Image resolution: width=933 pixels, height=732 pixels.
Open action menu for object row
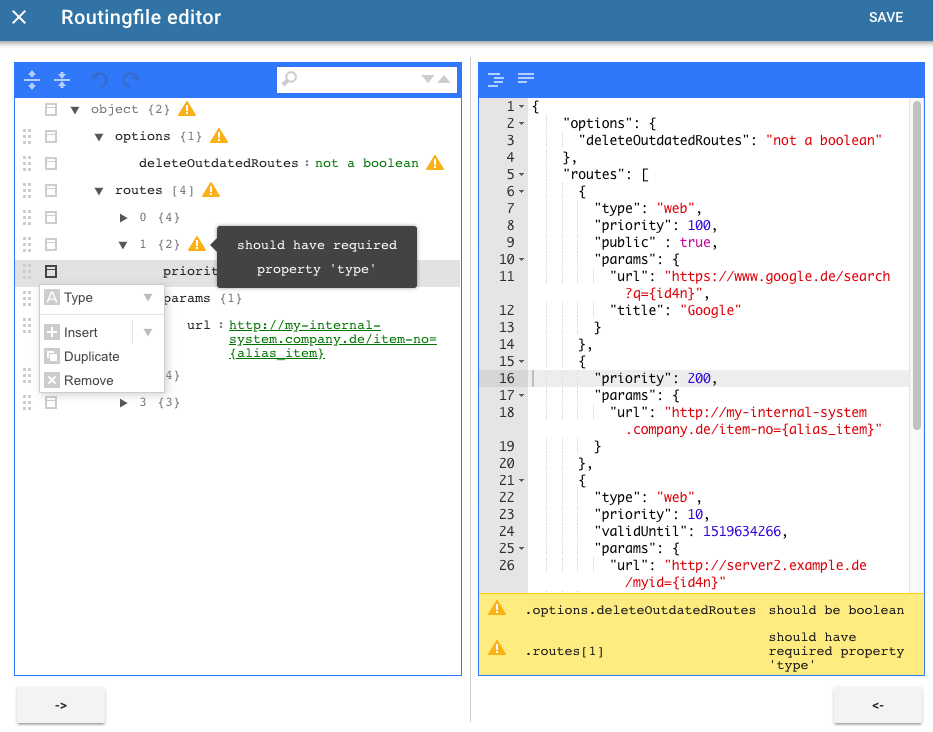[x=51, y=110]
